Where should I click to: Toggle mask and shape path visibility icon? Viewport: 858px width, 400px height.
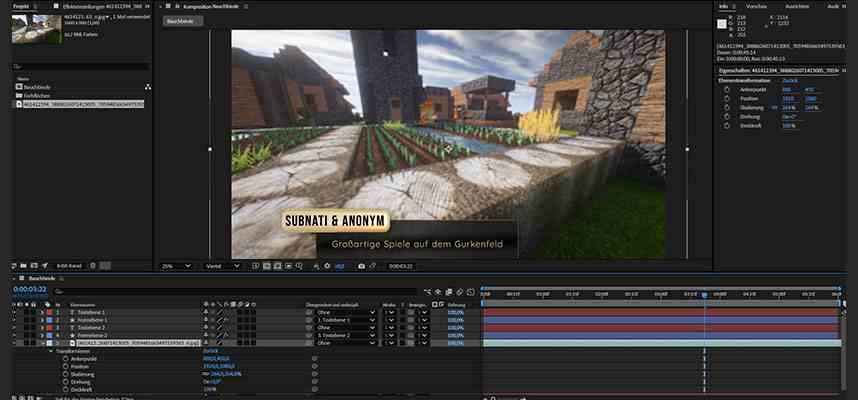pyautogui.click(x=277, y=266)
